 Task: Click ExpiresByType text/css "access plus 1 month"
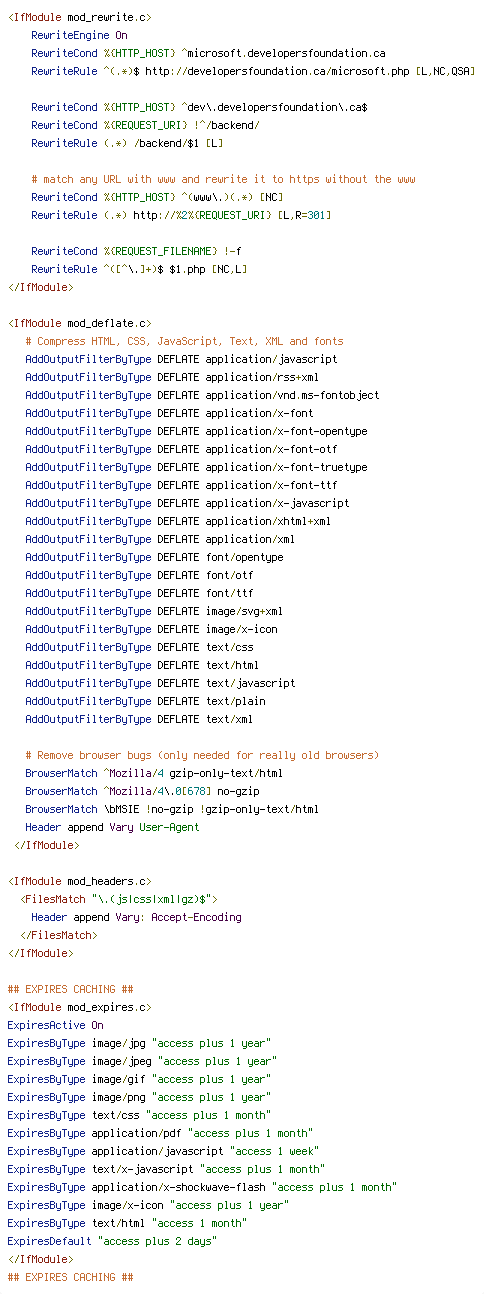click(139, 1115)
